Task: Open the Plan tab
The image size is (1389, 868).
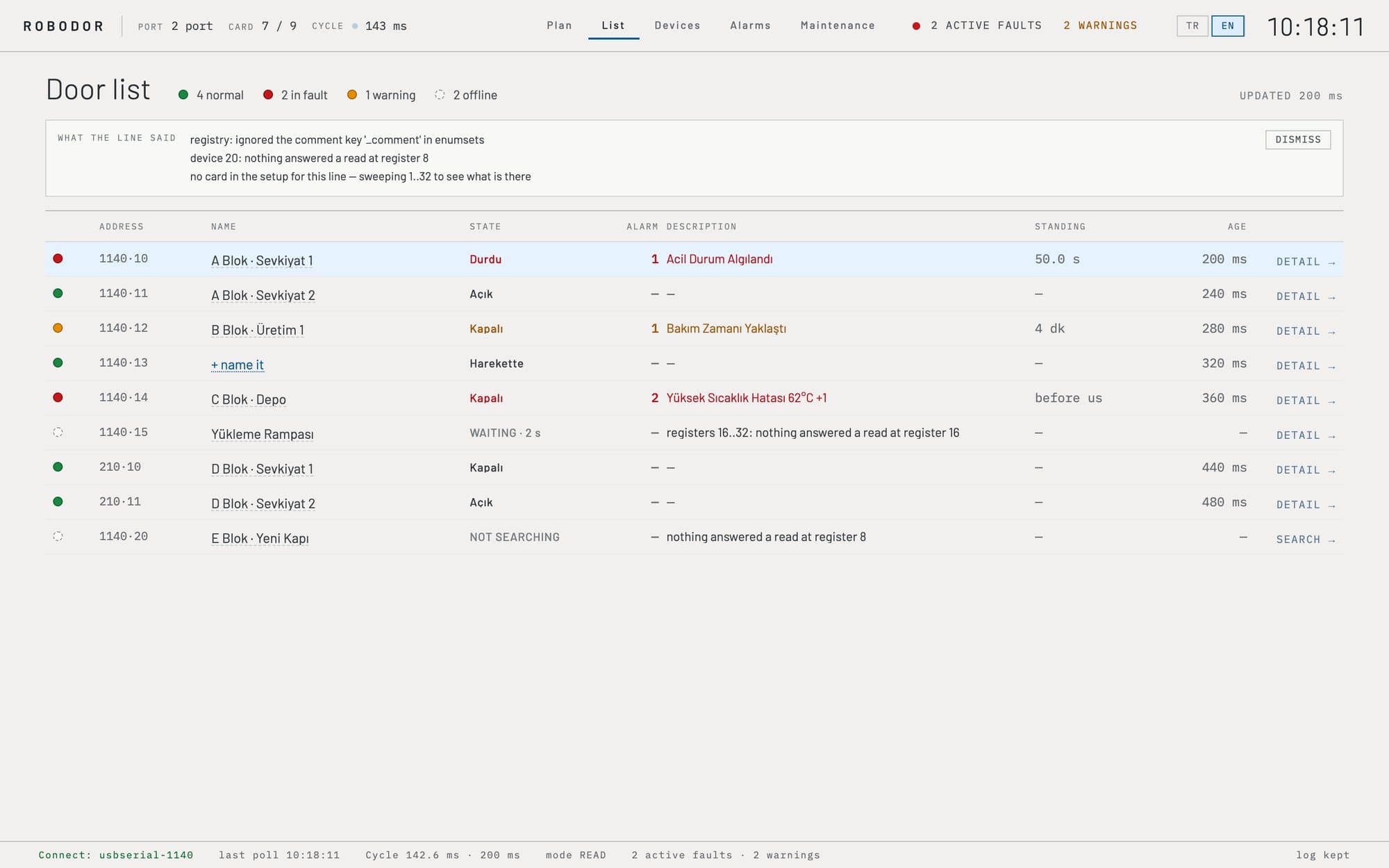Action: coord(559,26)
